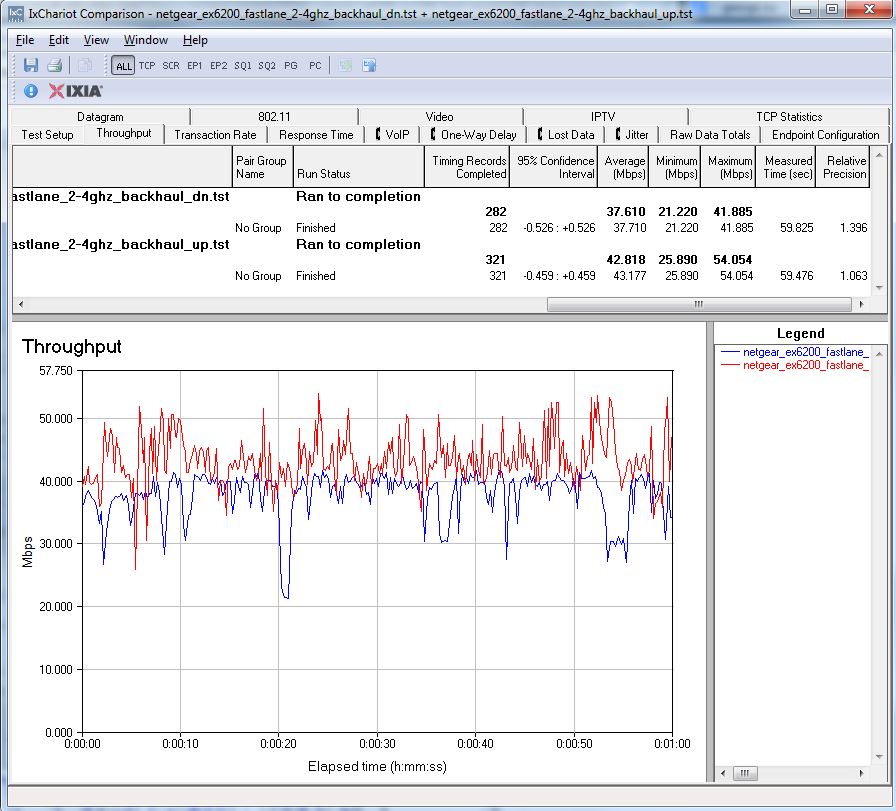The image size is (896, 811).
Task: Open the Endpoint Configuration tab
Action: pyautogui.click(x=826, y=135)
